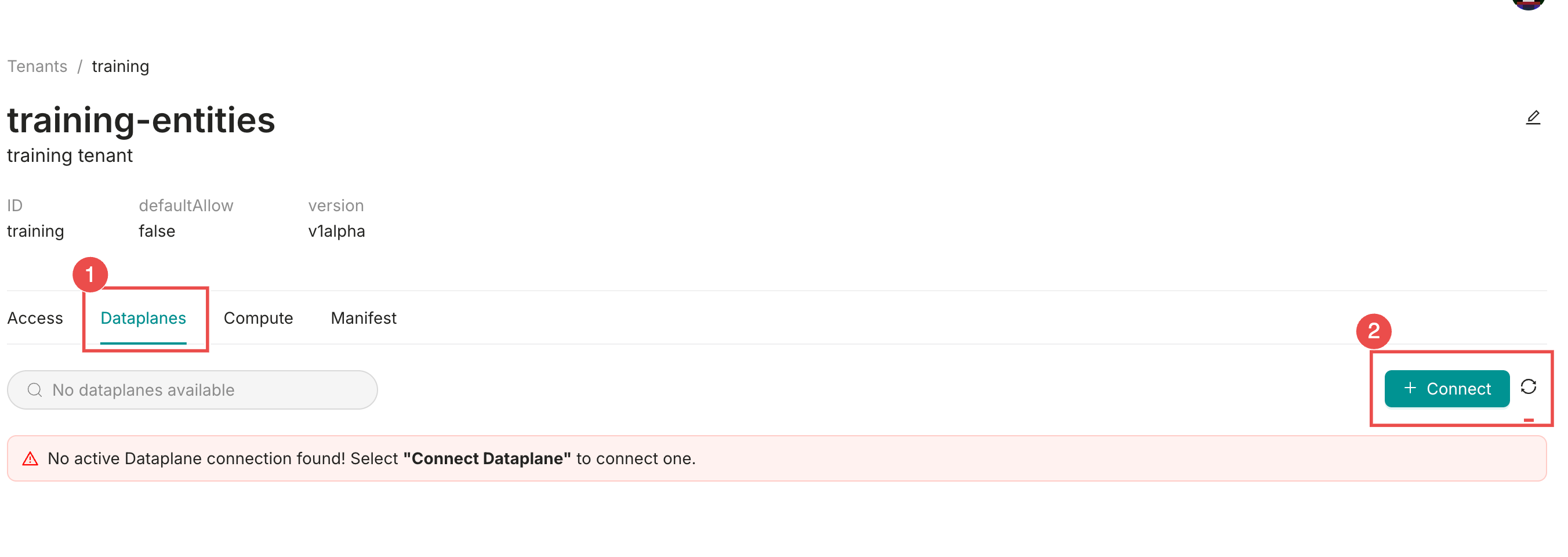Click the training-entities page title
1568x557 pixels.
tap(141, 120)
